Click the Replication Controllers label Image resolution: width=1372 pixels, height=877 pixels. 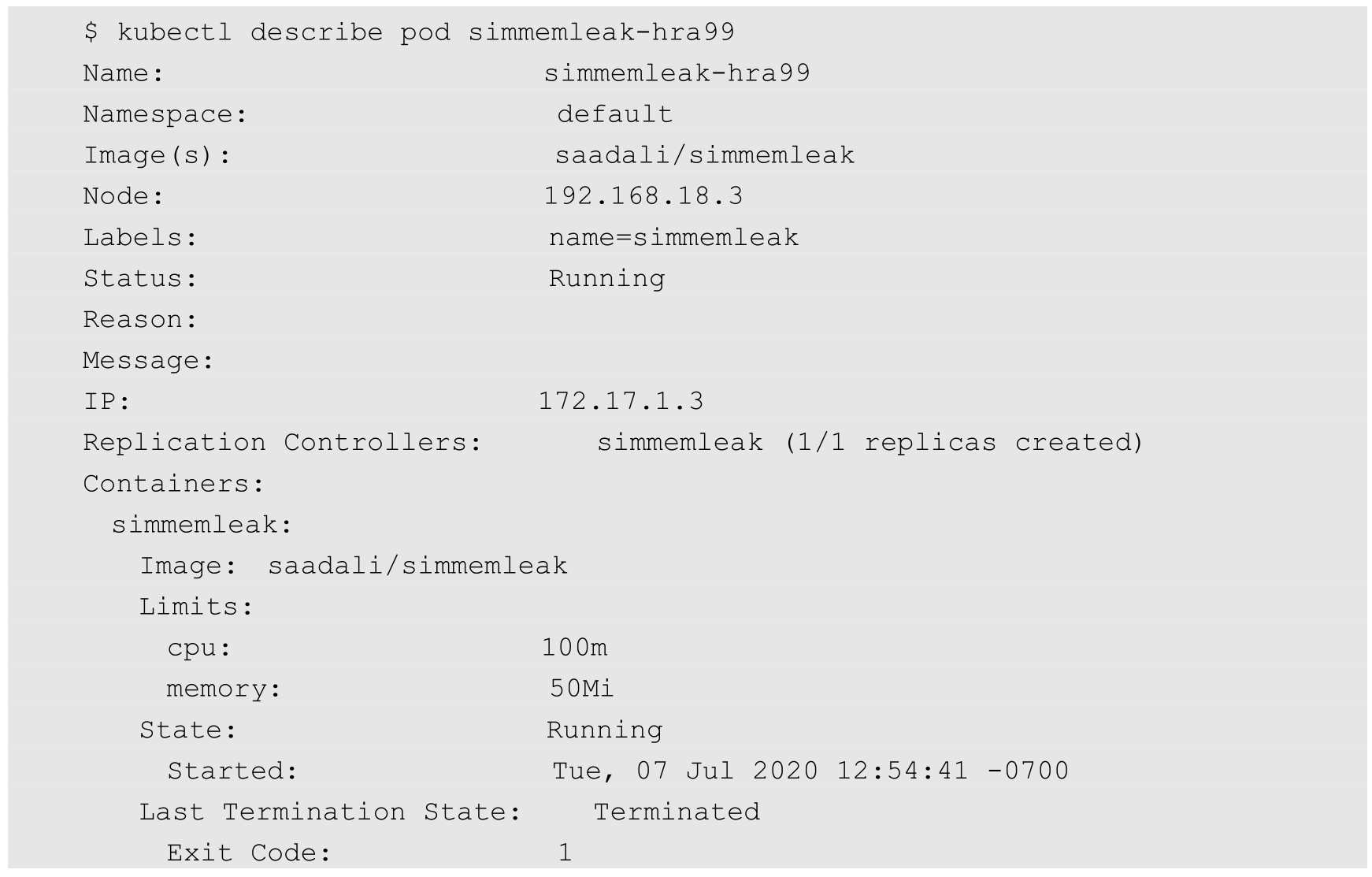coord(282,442)
